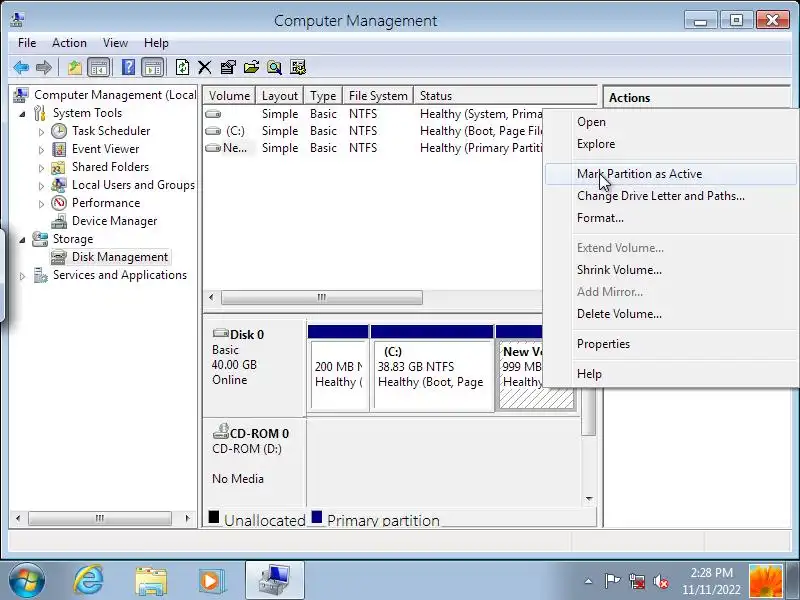Click the Back arrow toolbar icon

tap(21, 67)
